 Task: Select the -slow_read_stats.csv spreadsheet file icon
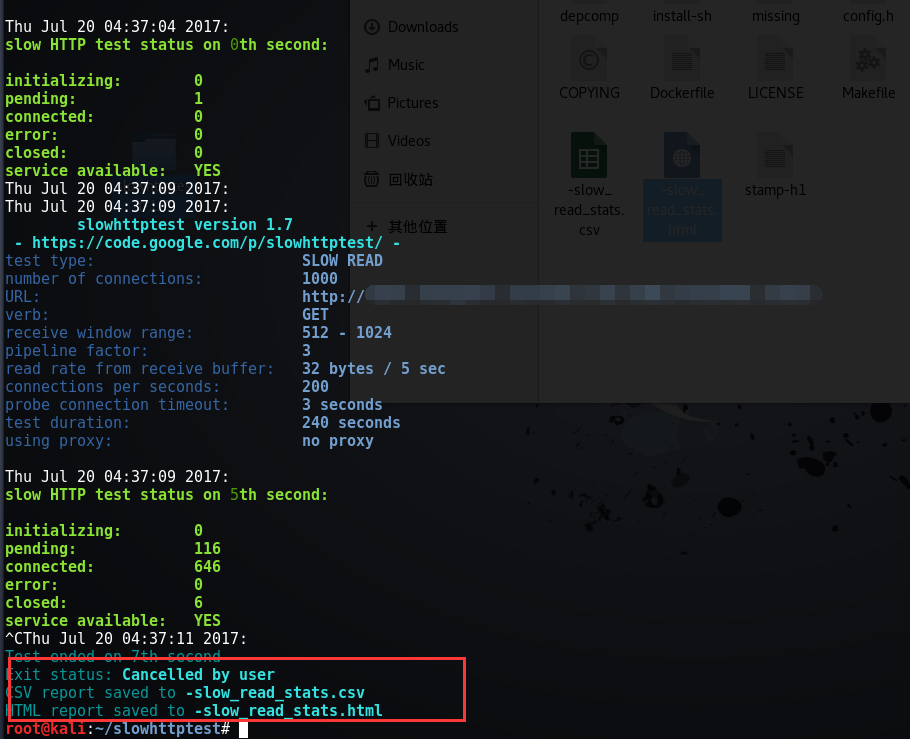(589, 156)
